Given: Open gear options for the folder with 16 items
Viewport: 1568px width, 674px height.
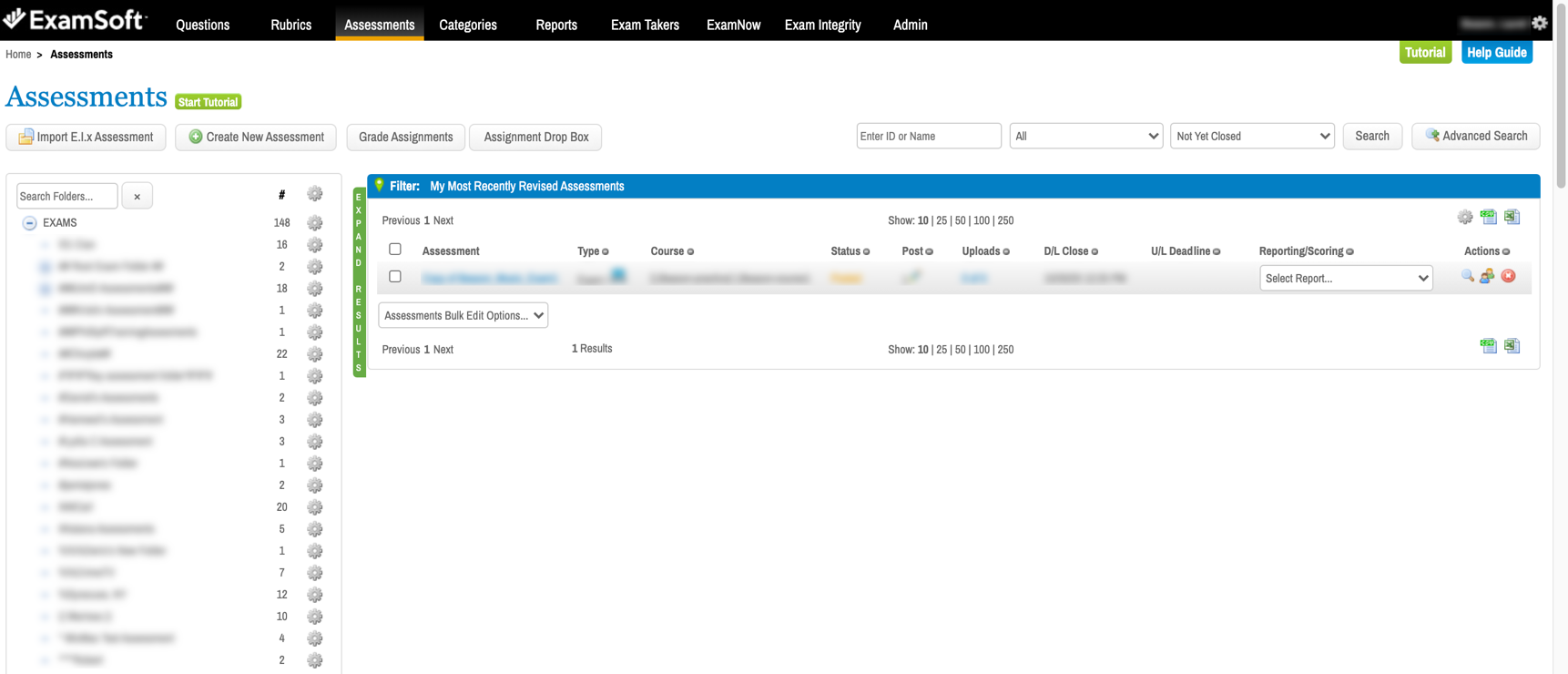Looking at the screenshot, I should [x=315, y=245].
